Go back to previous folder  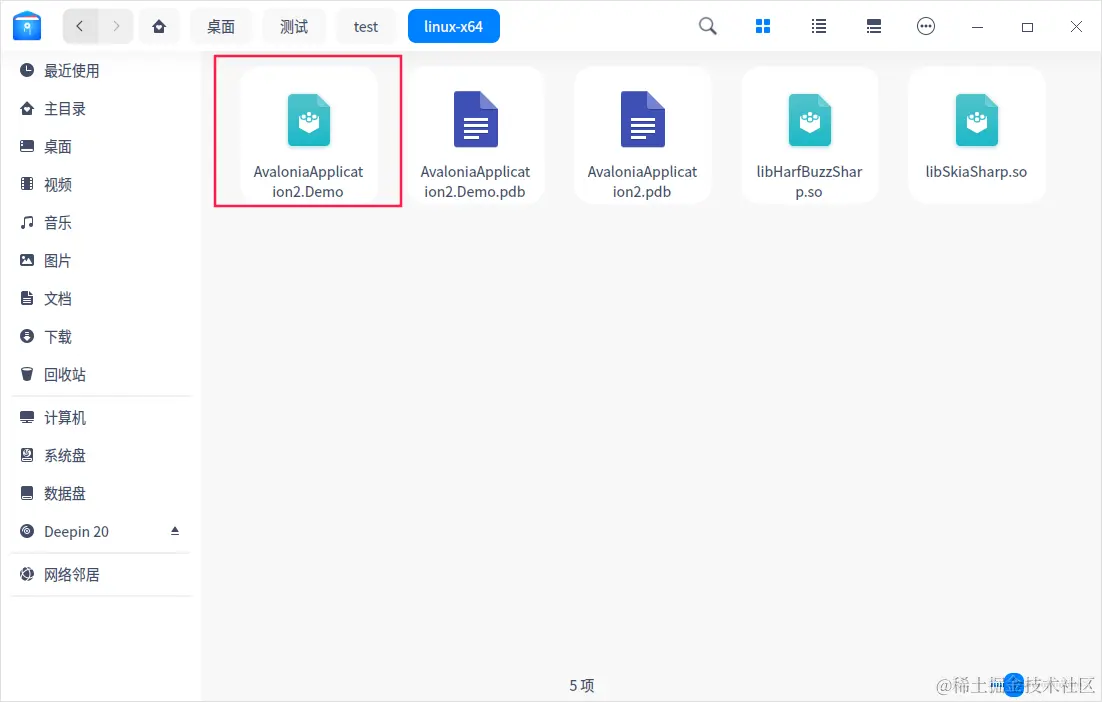click(x=80, y=27)
